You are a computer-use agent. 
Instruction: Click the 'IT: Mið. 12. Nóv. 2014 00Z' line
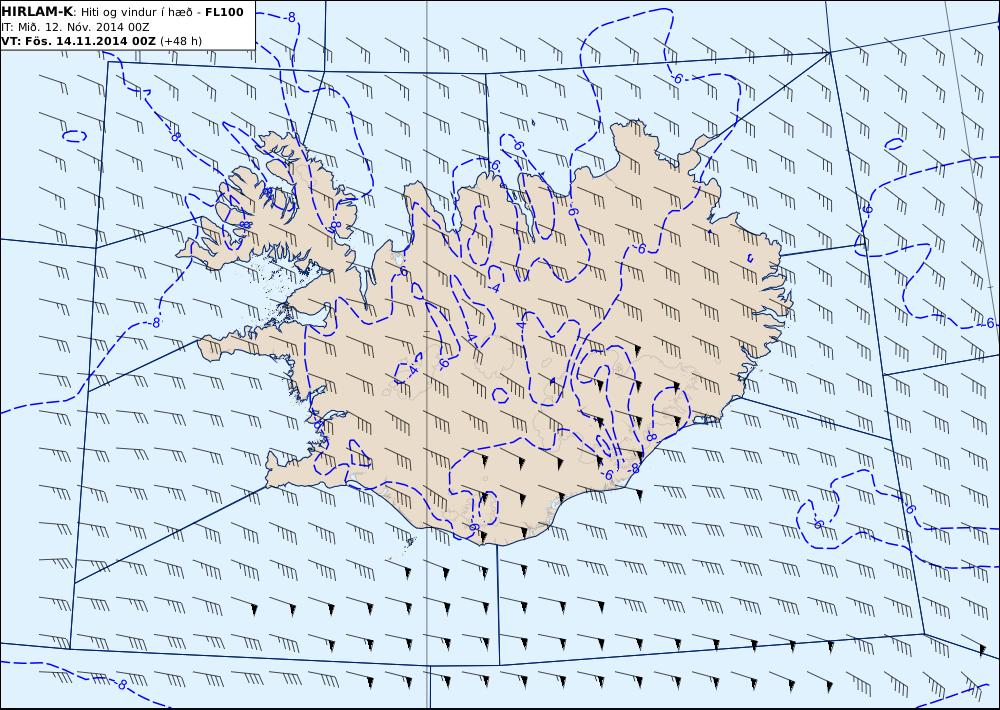75,27
